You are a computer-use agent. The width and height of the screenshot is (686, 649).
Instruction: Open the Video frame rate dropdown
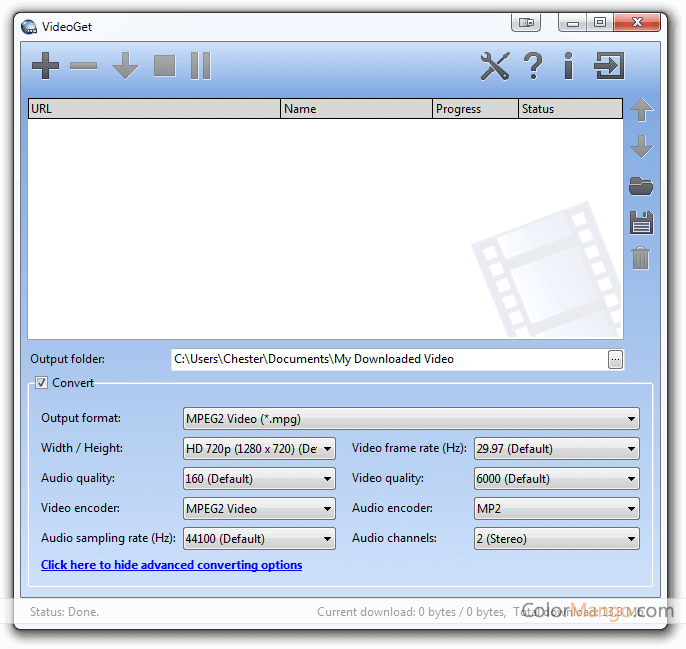(556, 449)
